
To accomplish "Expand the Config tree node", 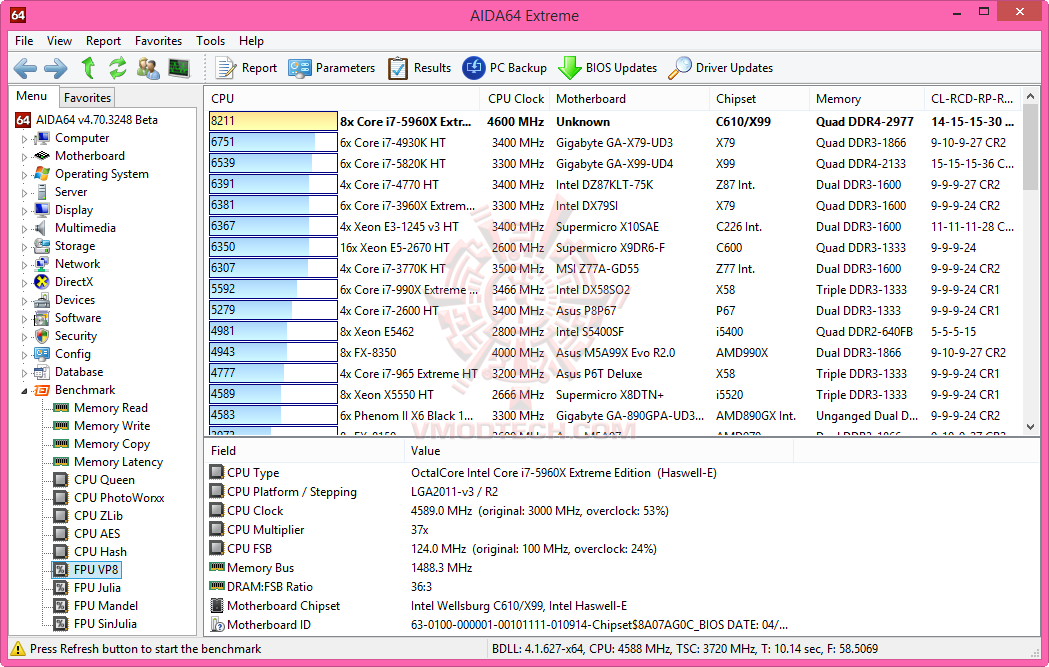I will tap(25, 355).
